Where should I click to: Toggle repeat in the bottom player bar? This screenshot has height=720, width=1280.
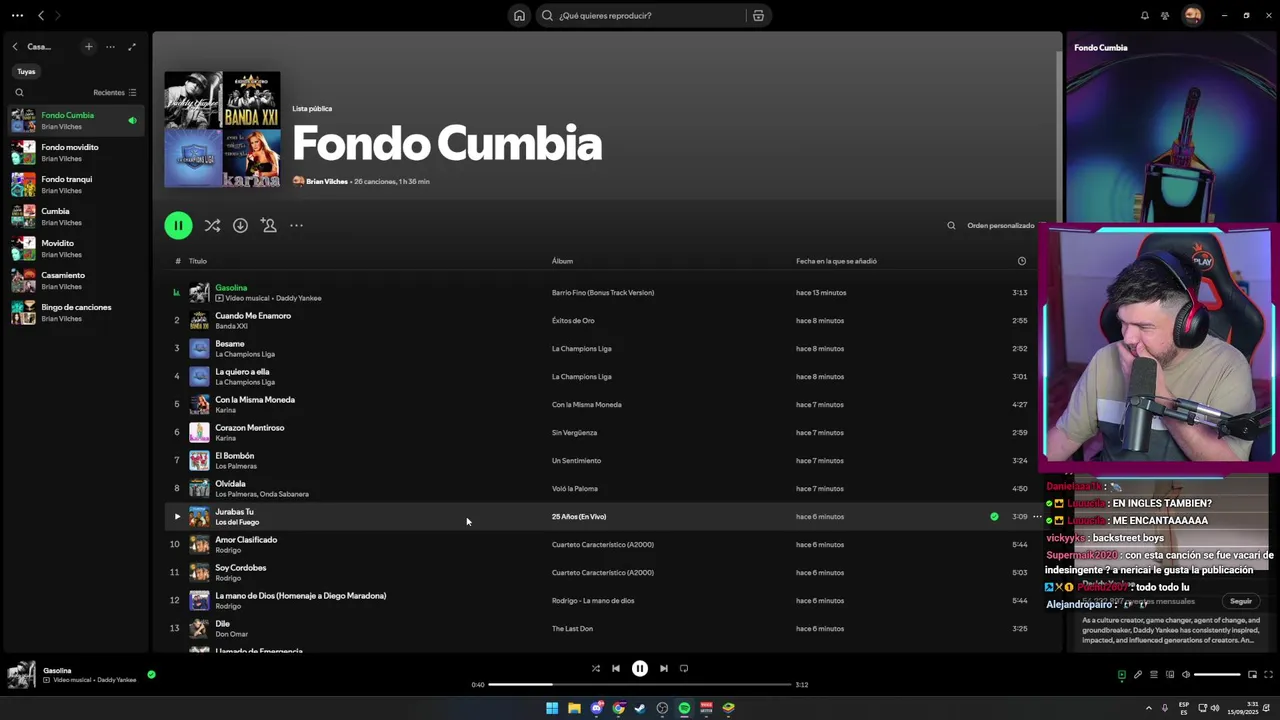(x=684, y=668)
